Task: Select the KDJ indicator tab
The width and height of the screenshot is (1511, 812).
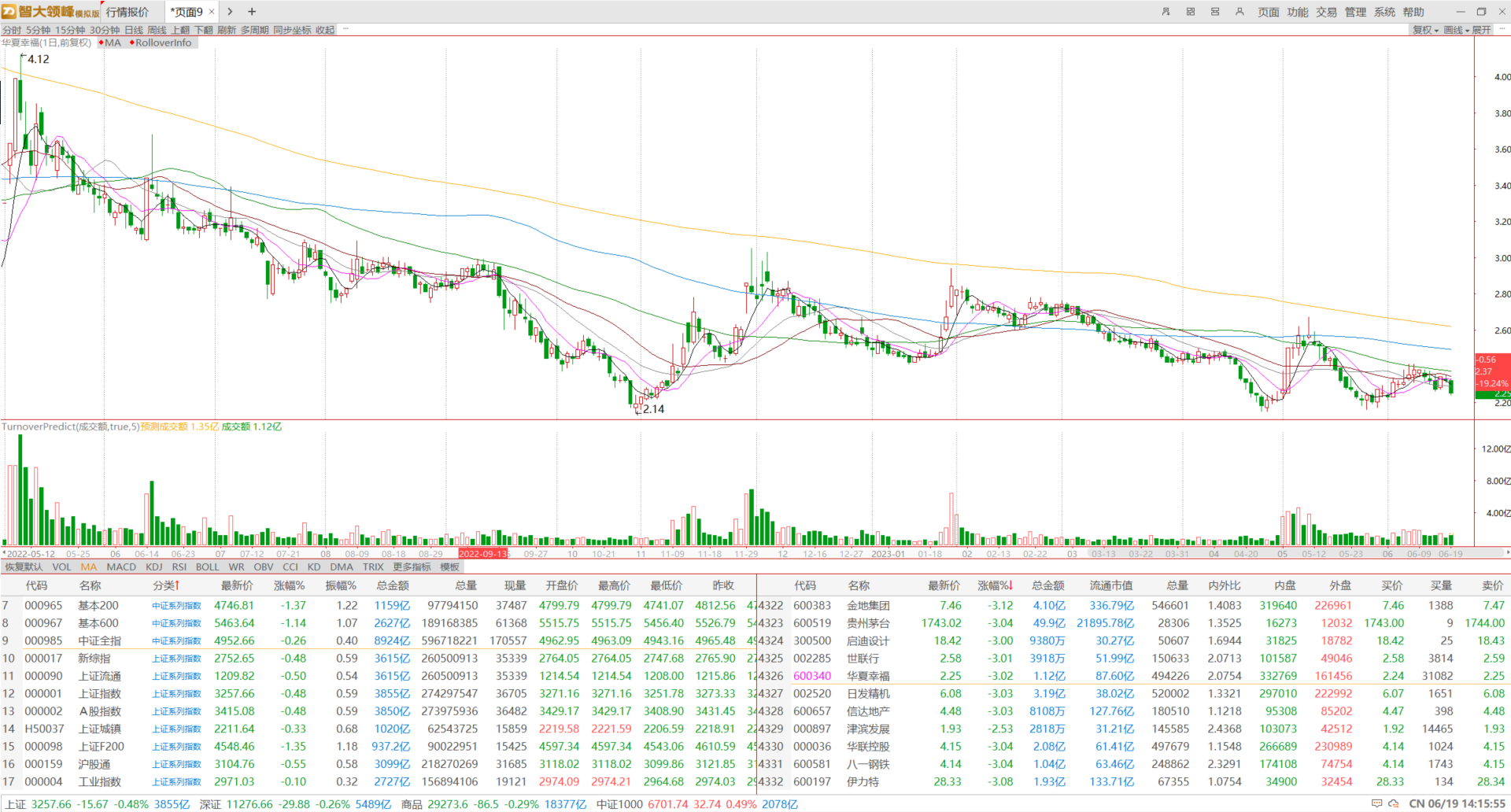Action: click(154, 567)
